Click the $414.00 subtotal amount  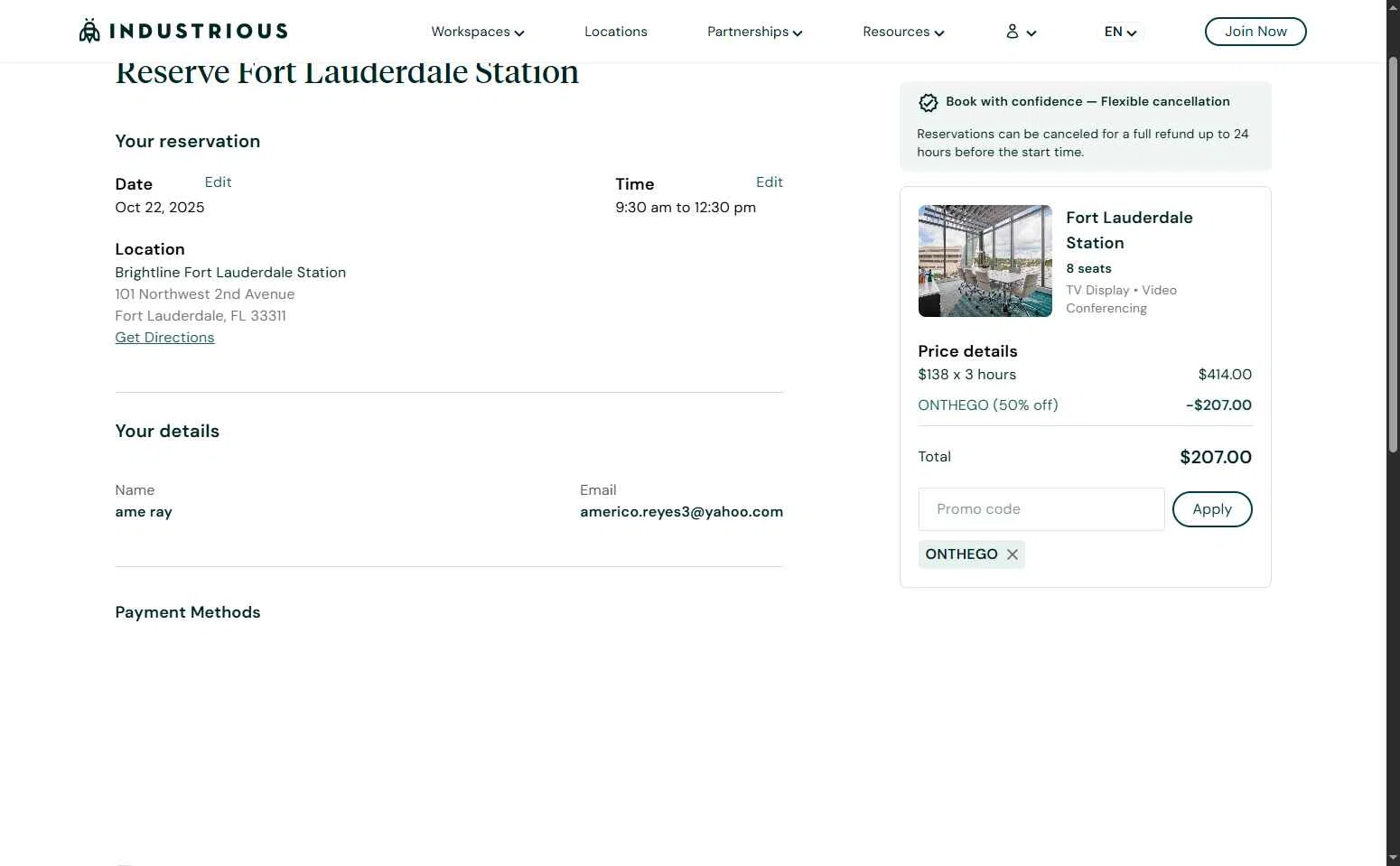coord(1225,375)
